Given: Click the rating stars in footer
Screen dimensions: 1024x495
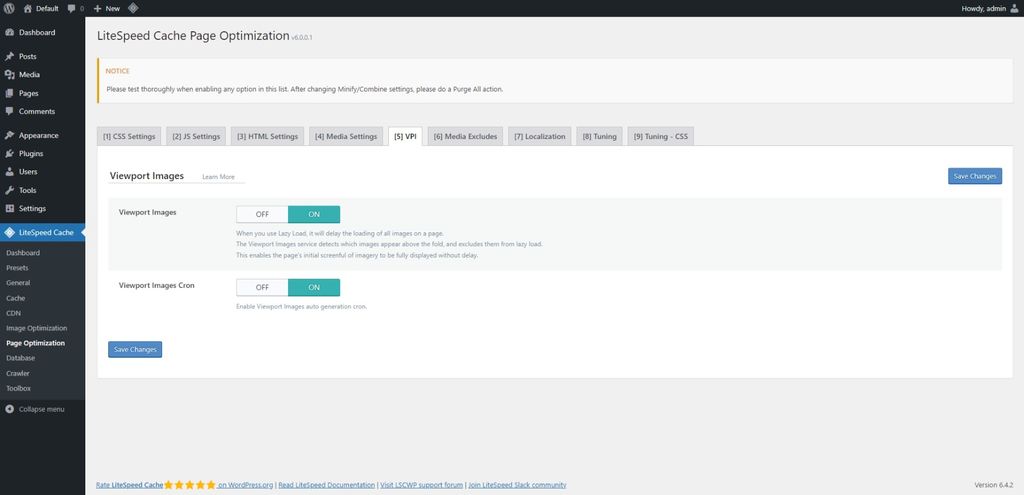Looking at the screenshot, I should tap(189, 485).
